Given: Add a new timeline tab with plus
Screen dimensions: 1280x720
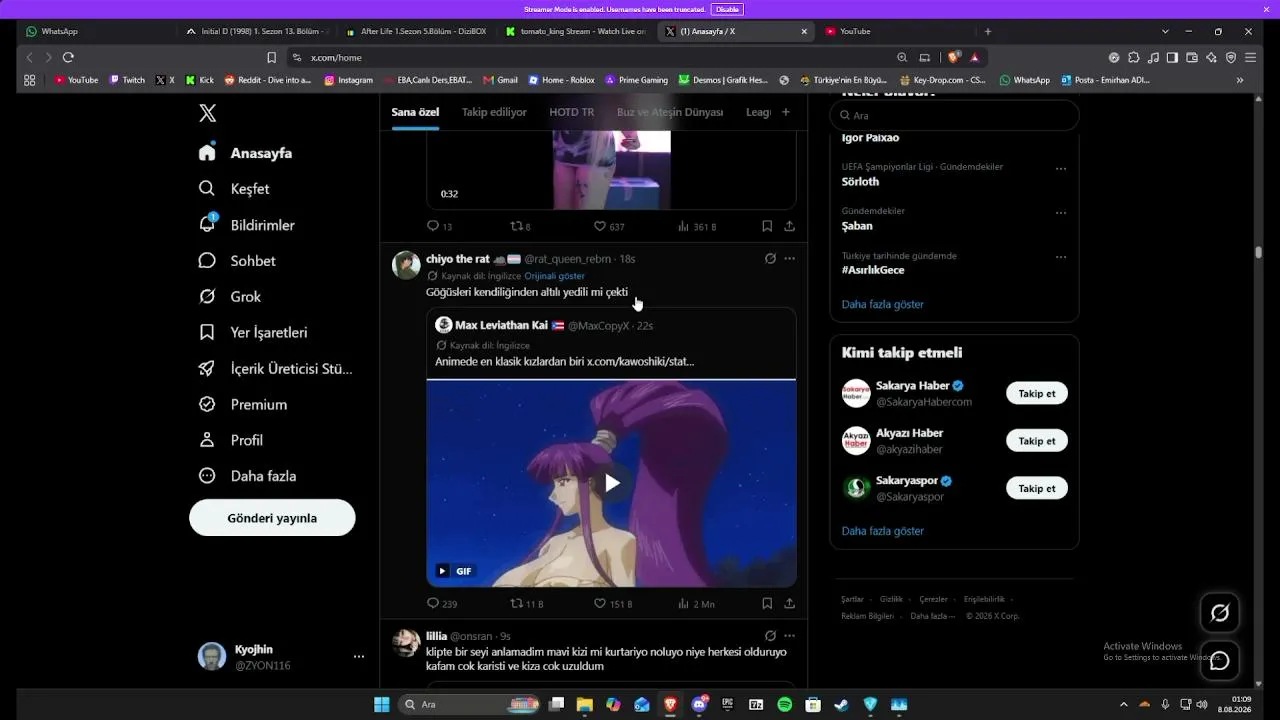Looking at the screenshot, I should [x=786, y=112].
